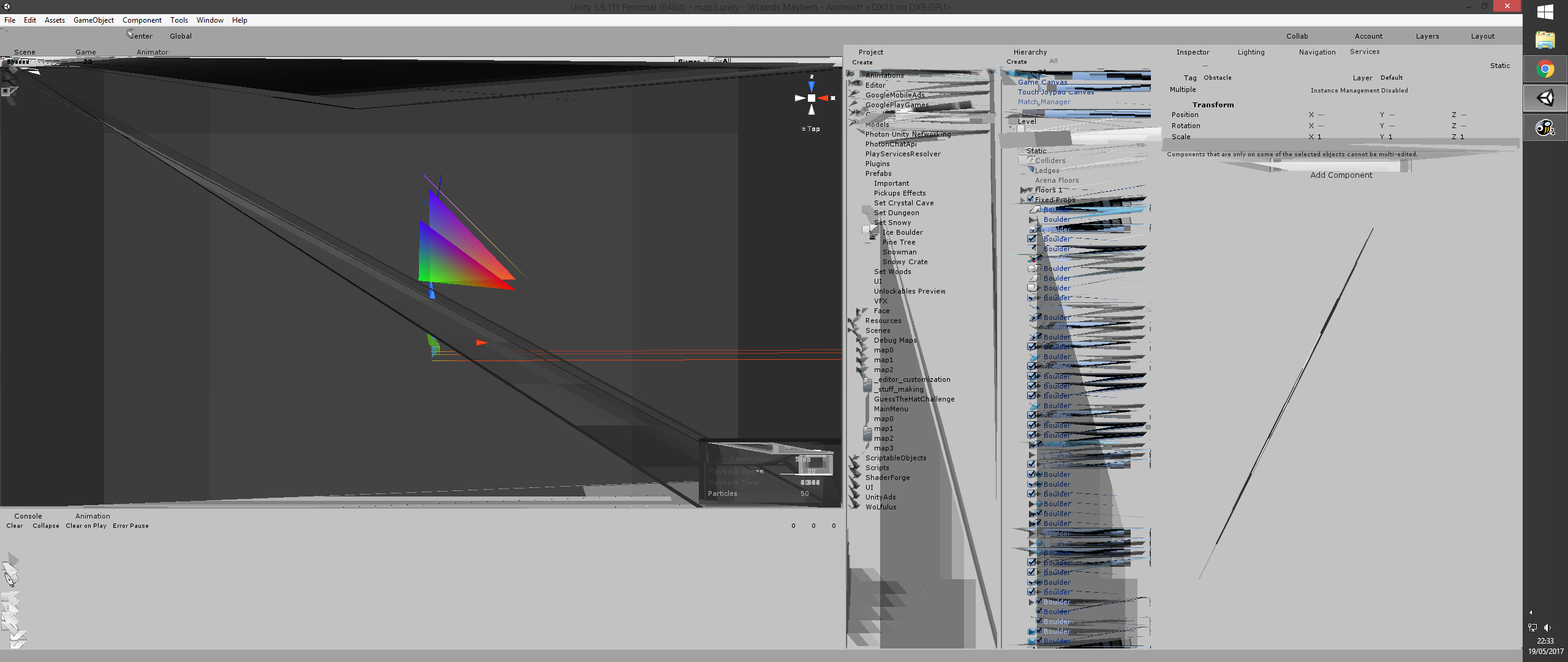Click the Windows Start button

[x=1545, y=12]
